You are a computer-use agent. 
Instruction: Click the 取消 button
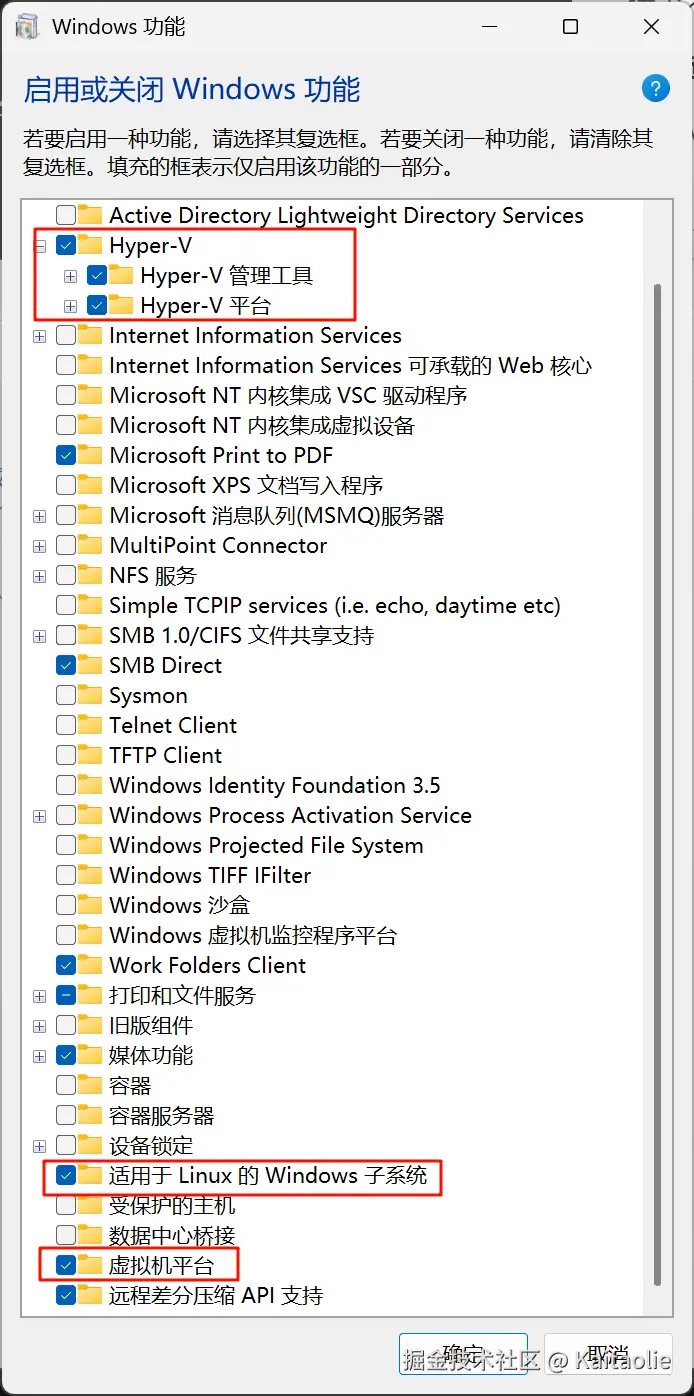[x=608, y=1356]
